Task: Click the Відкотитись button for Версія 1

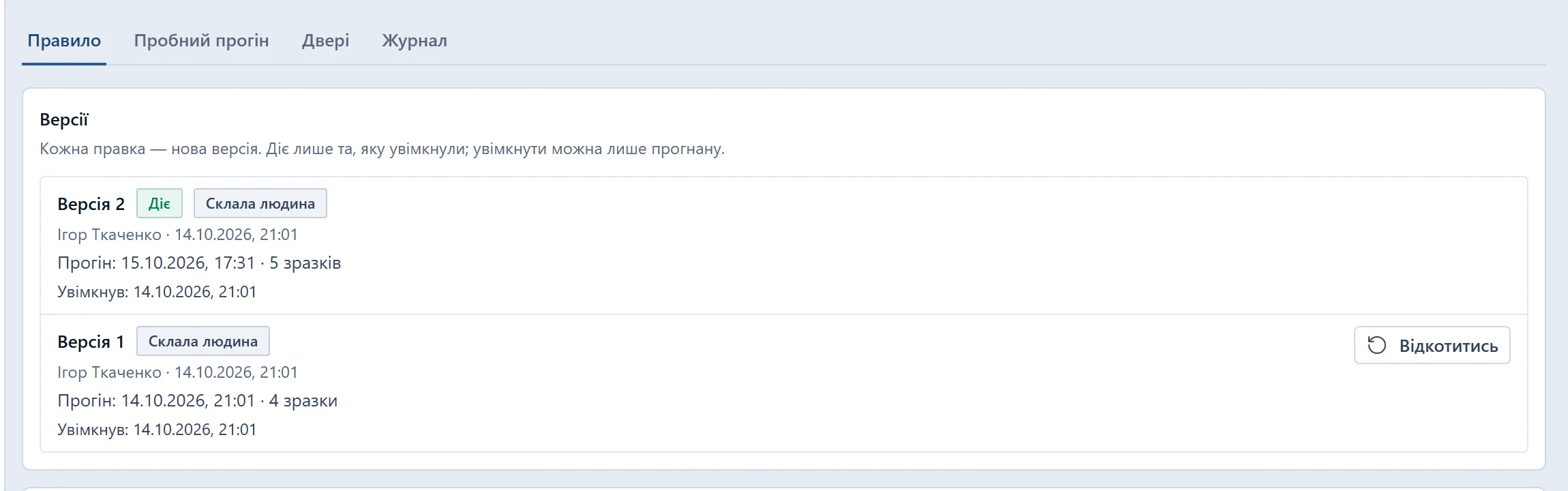Action: pyautogui.click(x=1432, y=345)
